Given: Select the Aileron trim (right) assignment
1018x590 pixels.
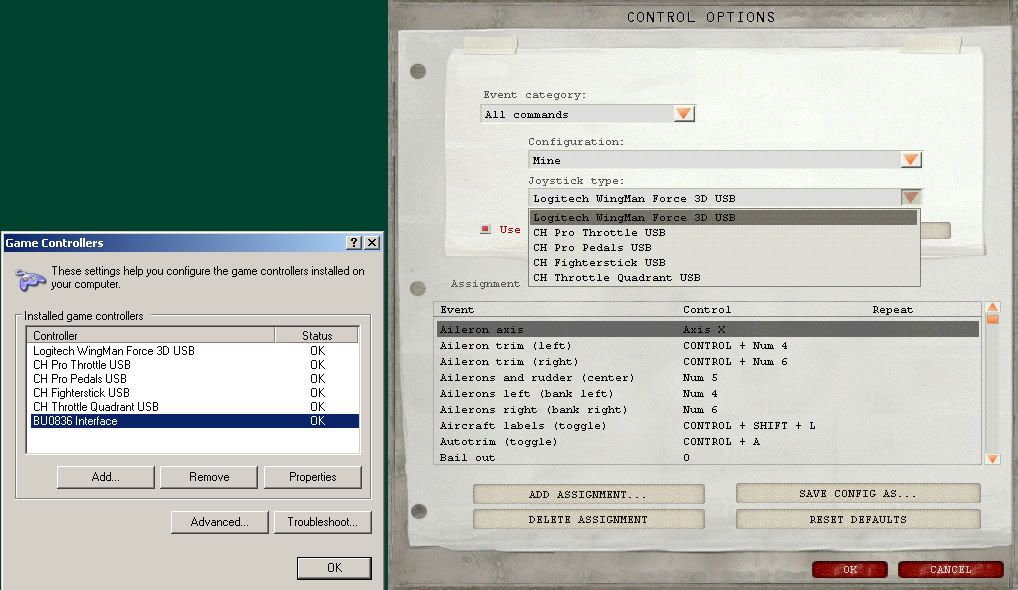Looking at the screenshot, I should [x=708, y=362].
